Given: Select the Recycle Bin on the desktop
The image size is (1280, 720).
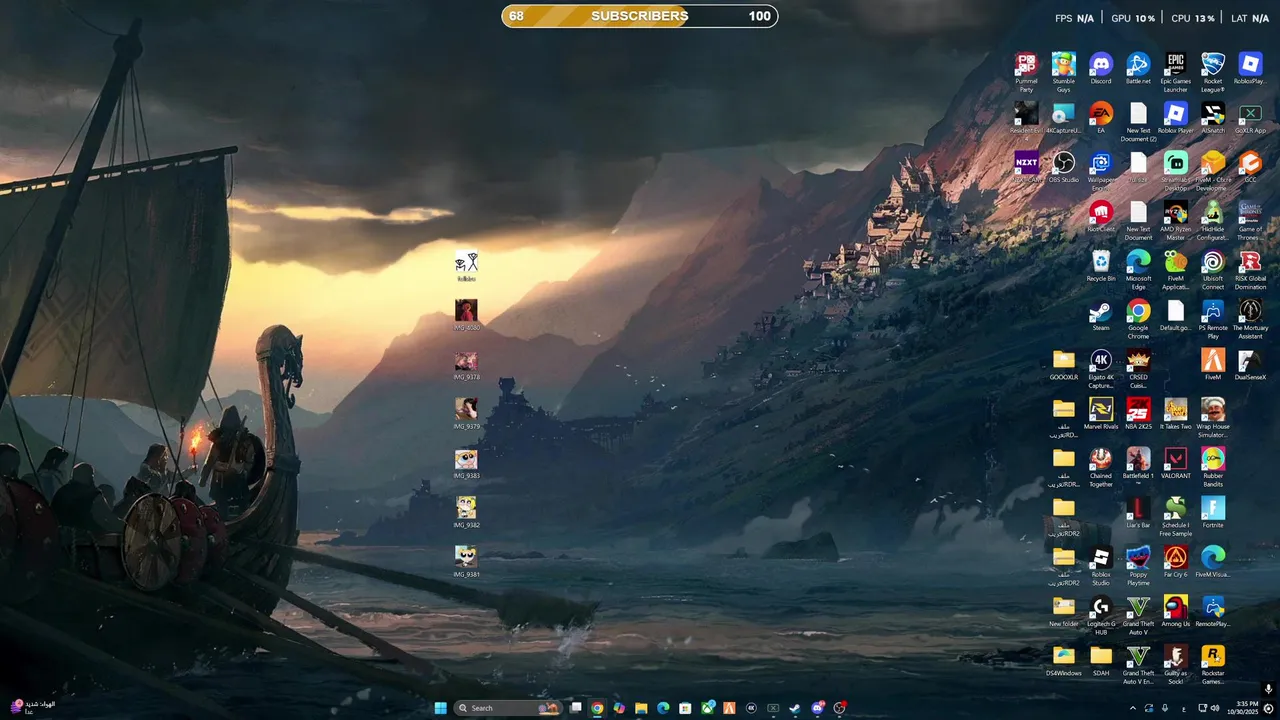Looking at the screenshot, I should 1101,264.
